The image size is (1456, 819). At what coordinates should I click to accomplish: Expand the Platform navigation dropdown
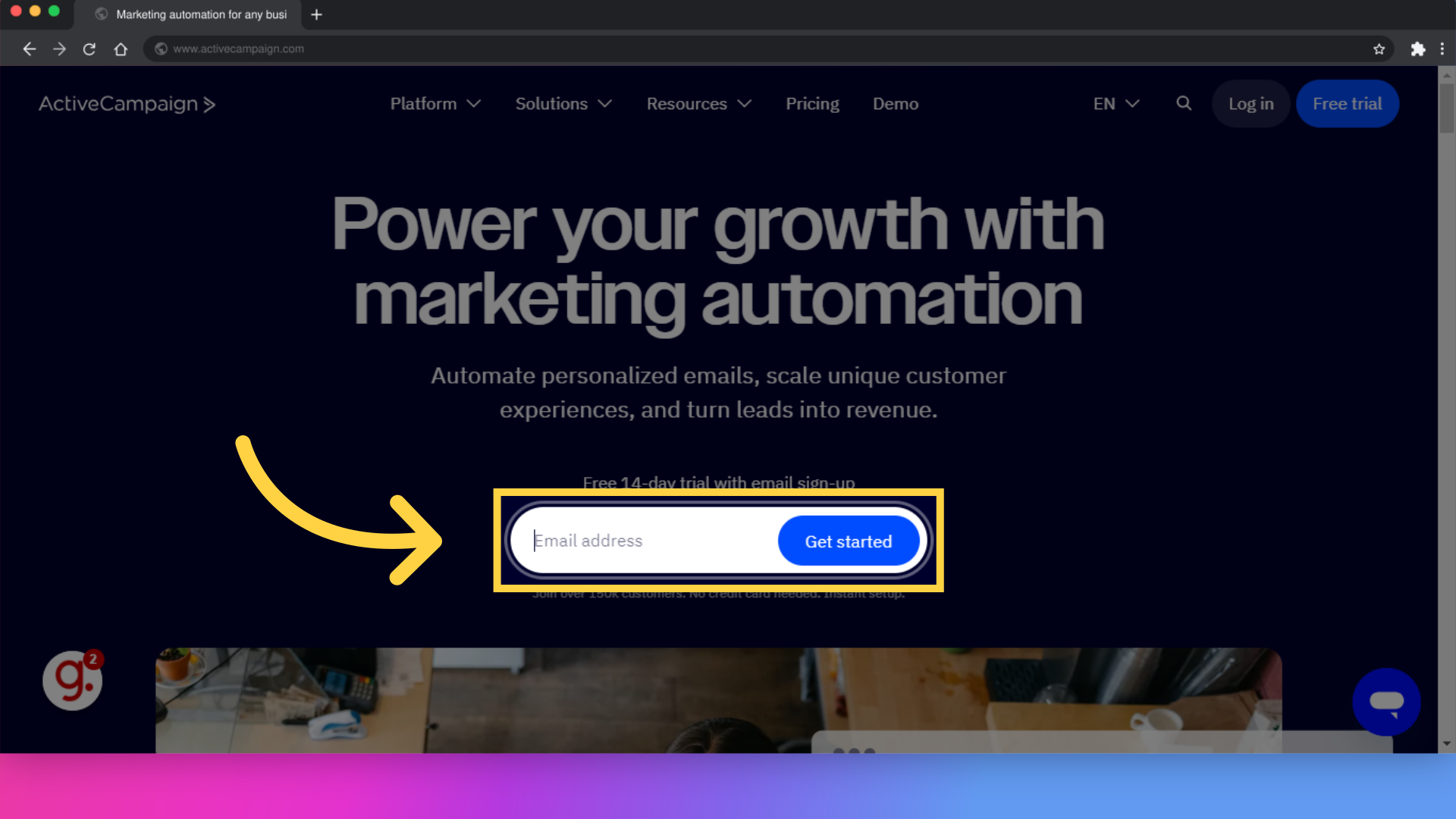[x=434, y=103]
